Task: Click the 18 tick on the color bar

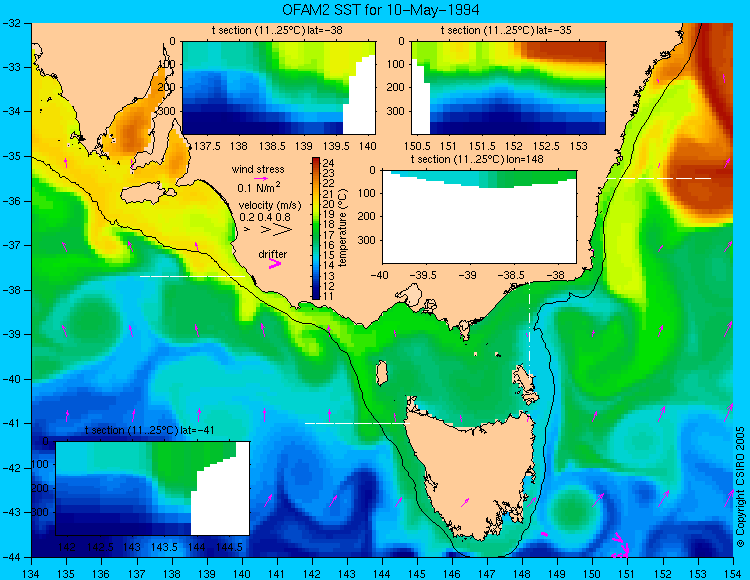Action: [x=329, y=224]
